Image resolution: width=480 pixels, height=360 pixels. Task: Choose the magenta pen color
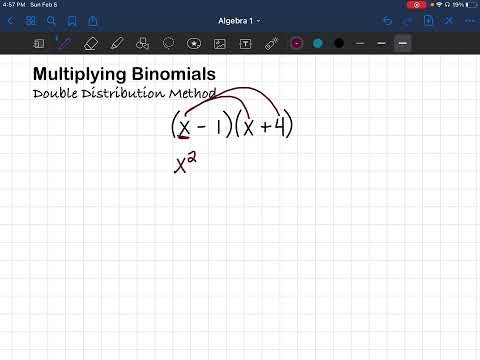coord(296,43)
